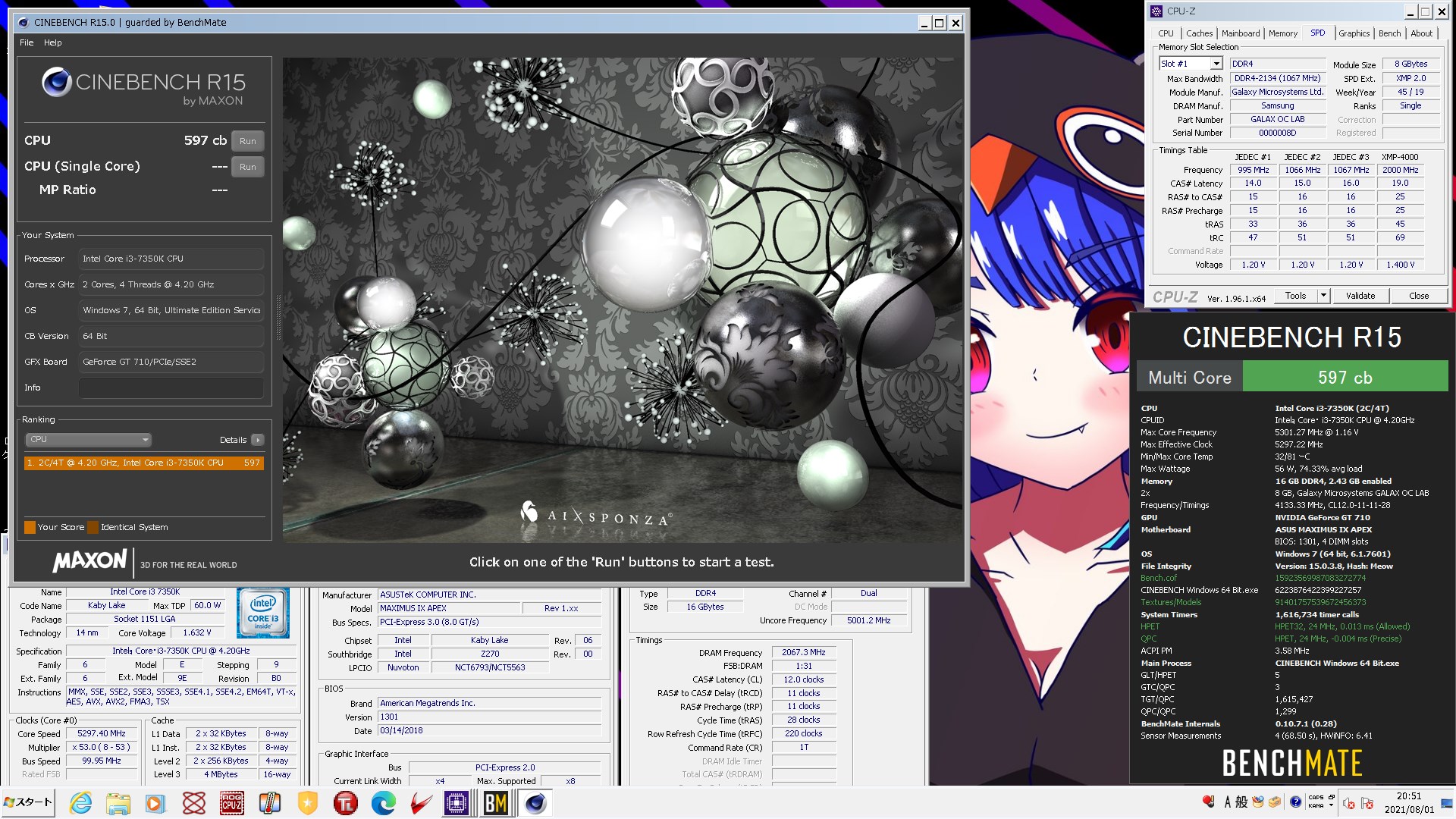Click the Tools button in CPU-Z
This screenshot has height=819, width=1456.
pyautogui.click(x=1296, y=296)
